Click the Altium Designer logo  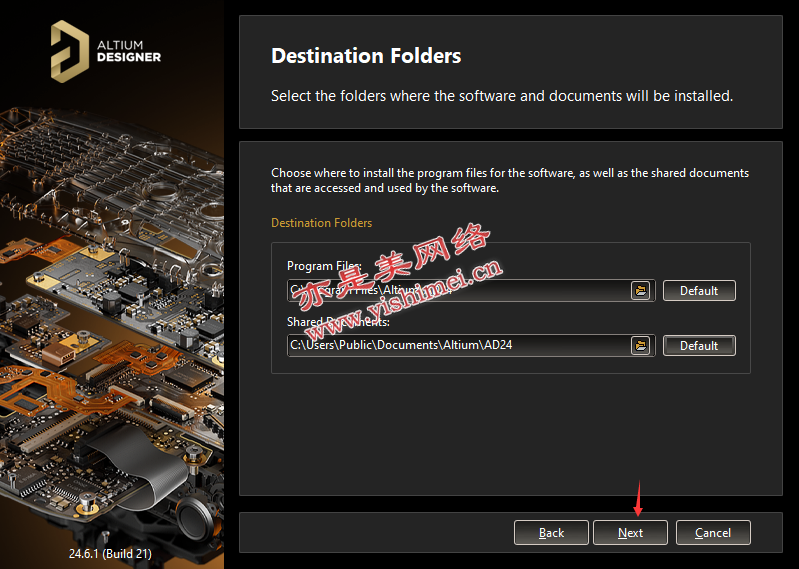coord(105,51)
